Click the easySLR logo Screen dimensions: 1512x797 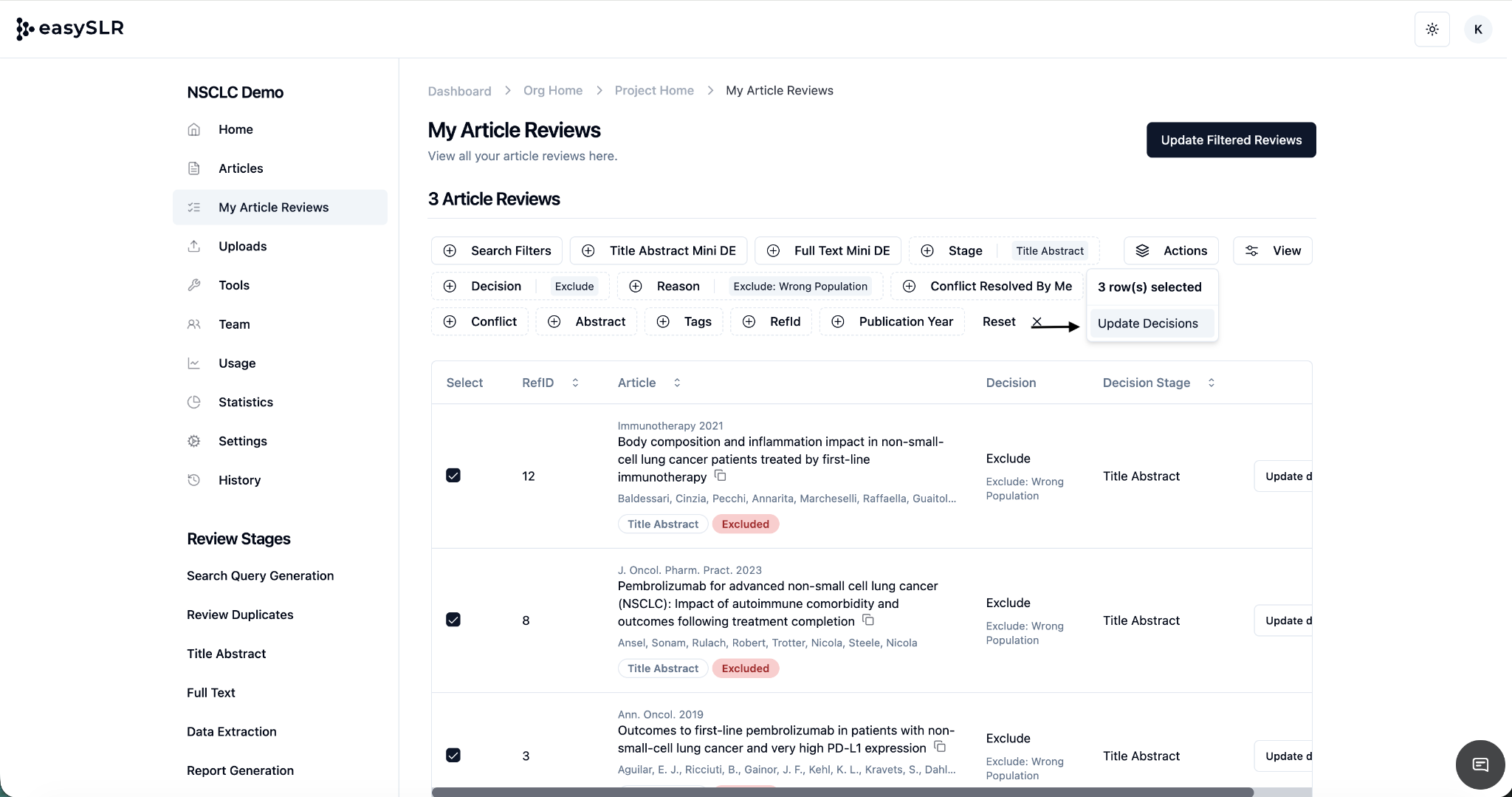pyautogui.click(x=70, y=28)
